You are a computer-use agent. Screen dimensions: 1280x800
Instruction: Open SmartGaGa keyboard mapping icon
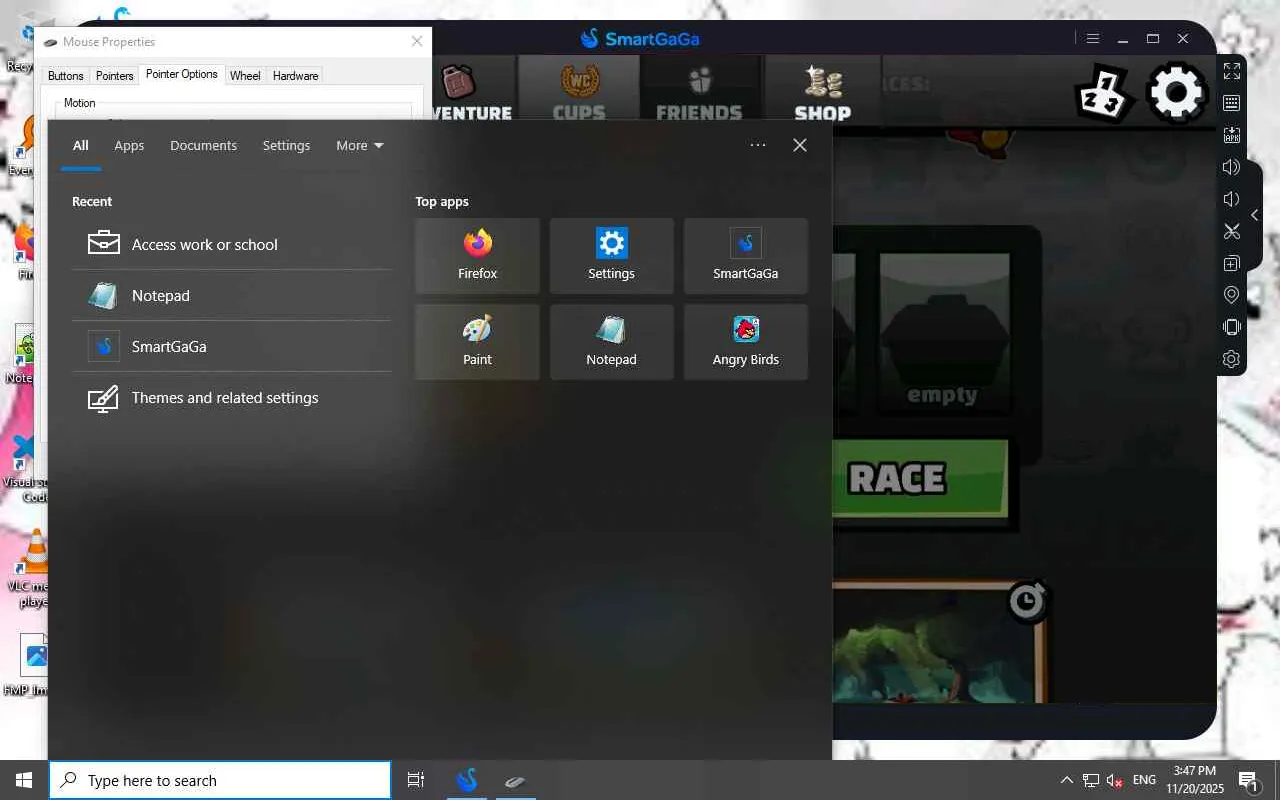1232,103
